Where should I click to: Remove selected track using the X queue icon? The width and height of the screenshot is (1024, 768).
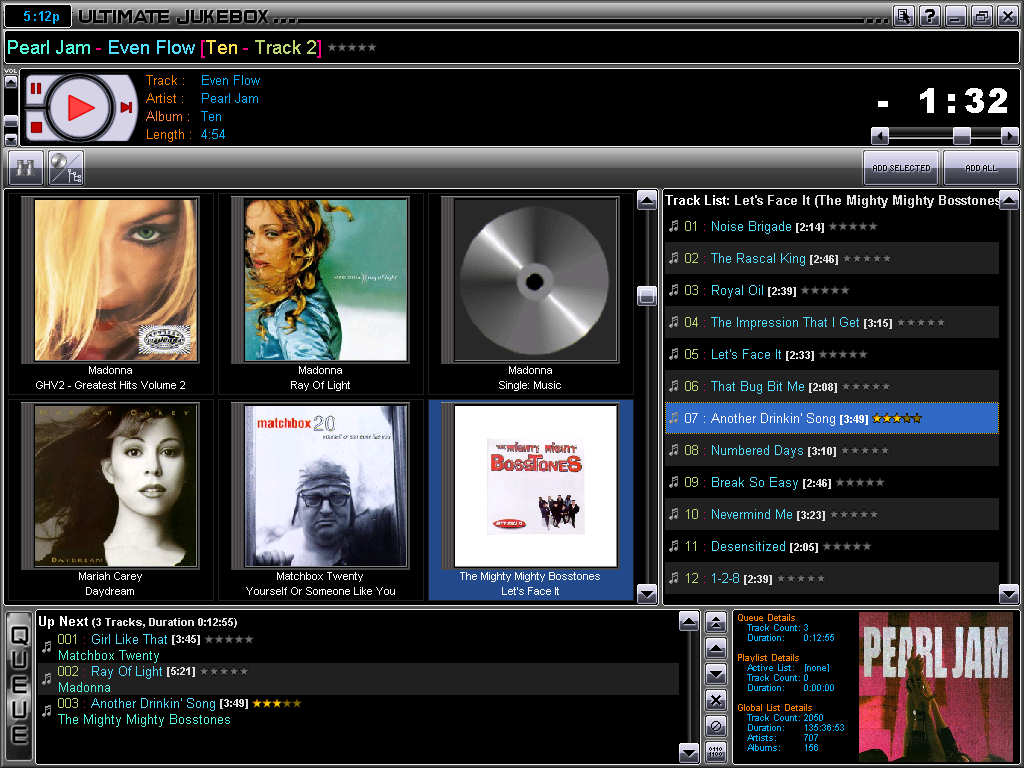714,700
